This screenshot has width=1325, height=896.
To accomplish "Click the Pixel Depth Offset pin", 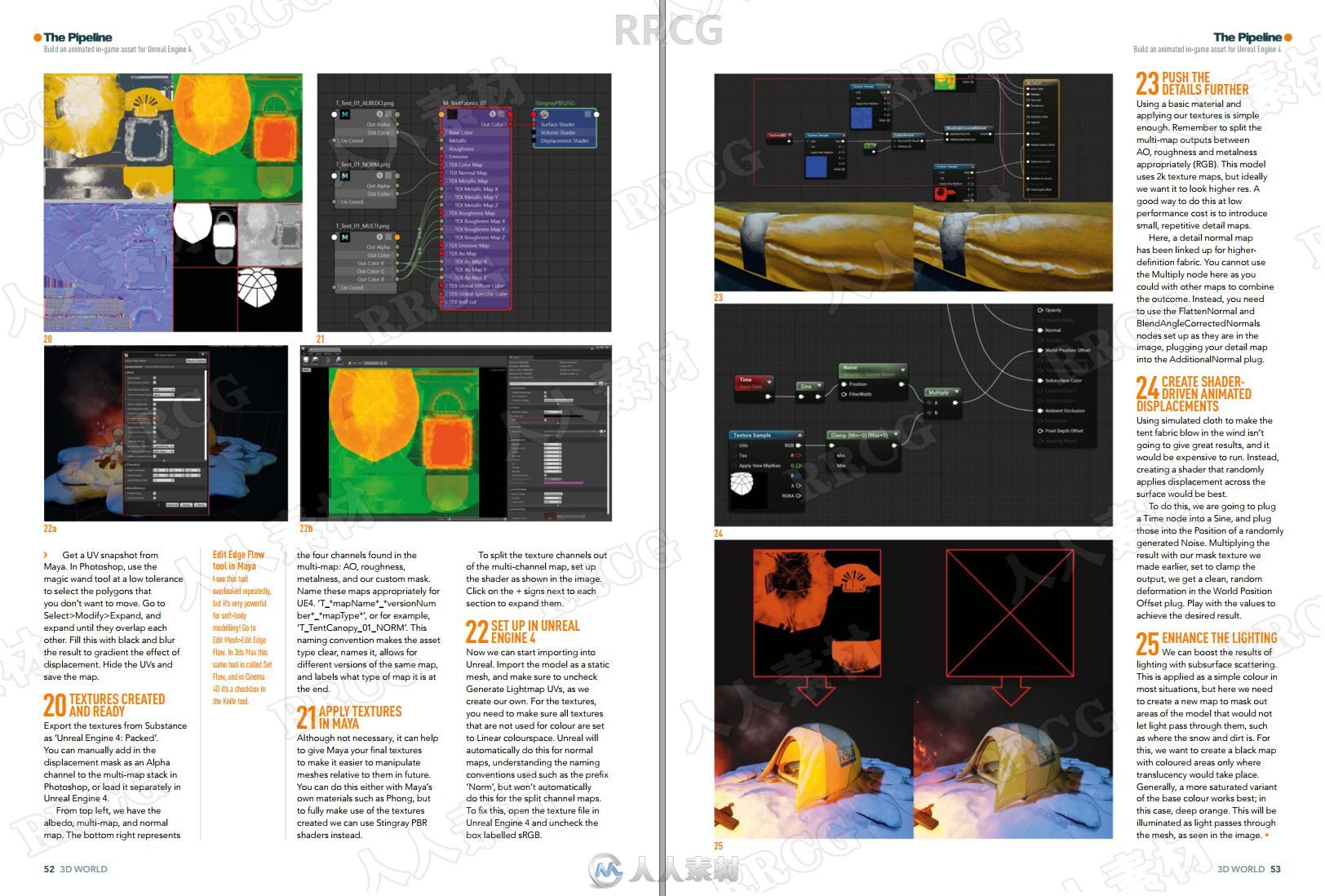I will [1040, 431].
